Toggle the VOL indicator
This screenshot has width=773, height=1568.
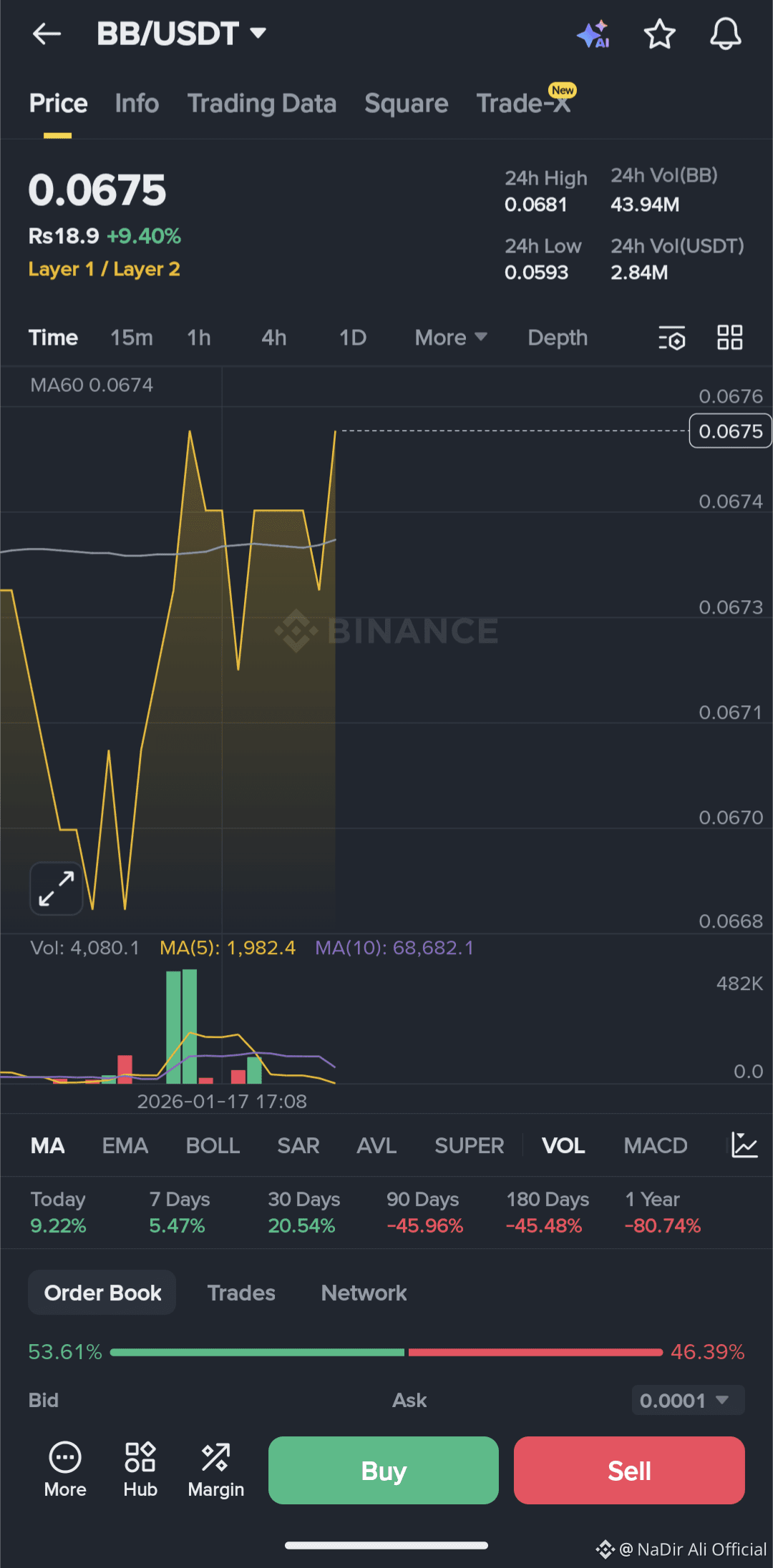(x=563, y=1145)
